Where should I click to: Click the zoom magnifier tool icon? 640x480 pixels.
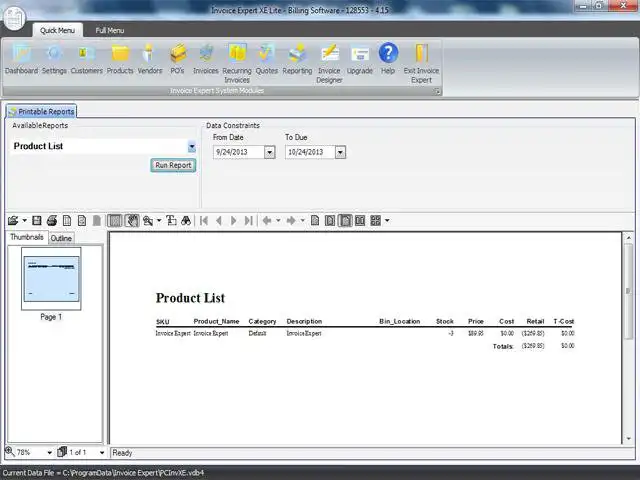pyautogui.click(x=148, y=221)
